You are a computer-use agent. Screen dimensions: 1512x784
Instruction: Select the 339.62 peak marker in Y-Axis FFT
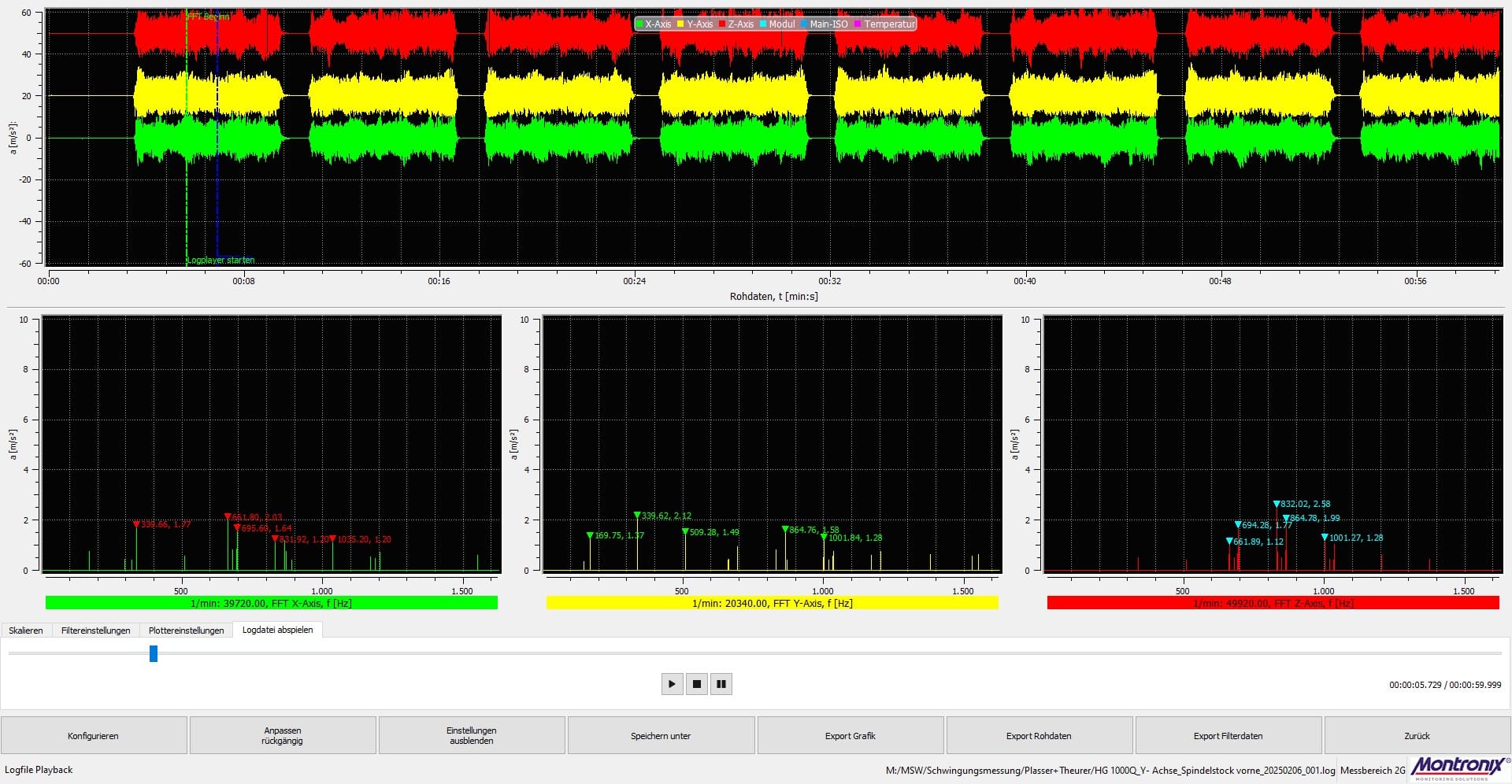637,516
